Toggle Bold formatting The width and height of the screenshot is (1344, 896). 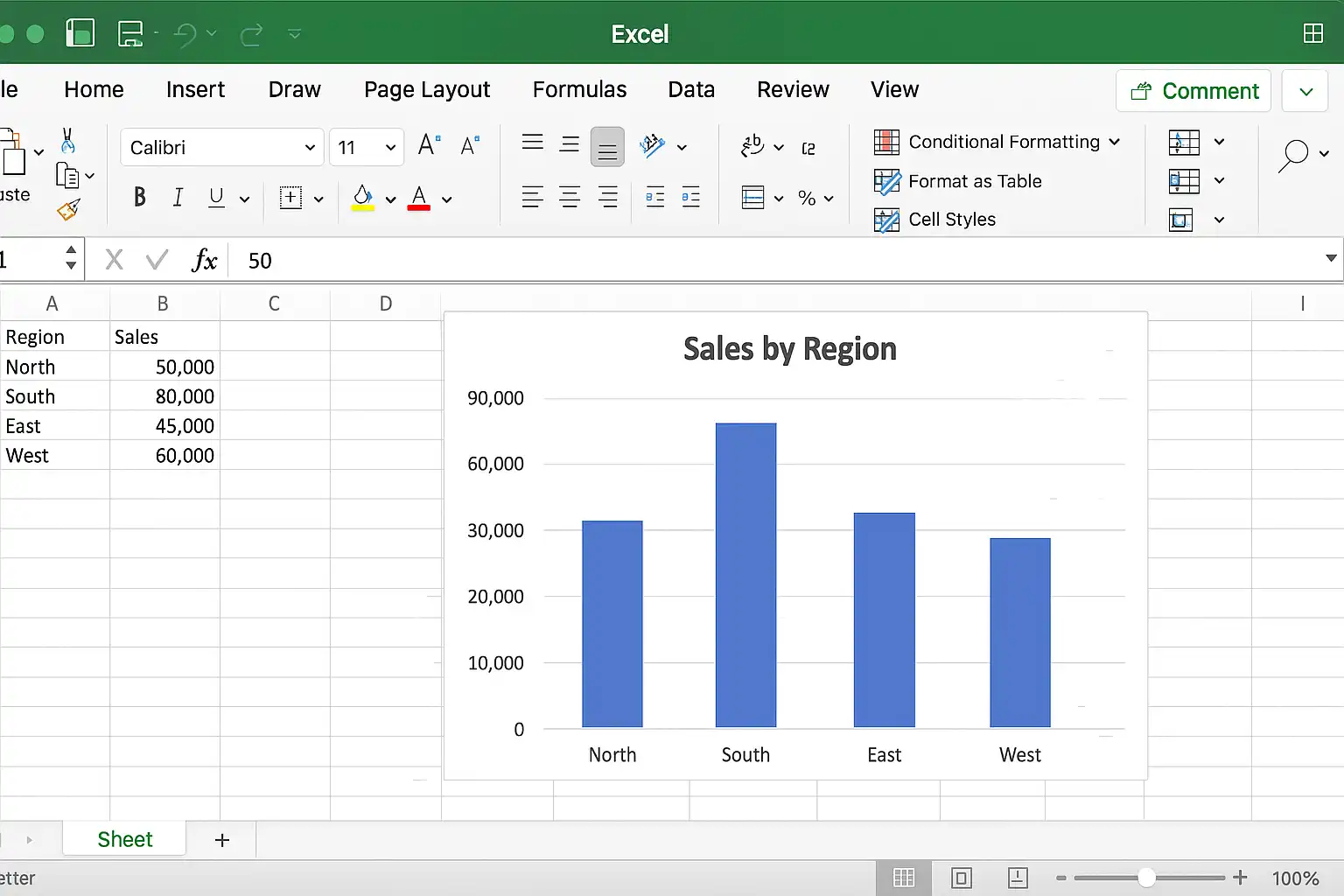point(139,198)
